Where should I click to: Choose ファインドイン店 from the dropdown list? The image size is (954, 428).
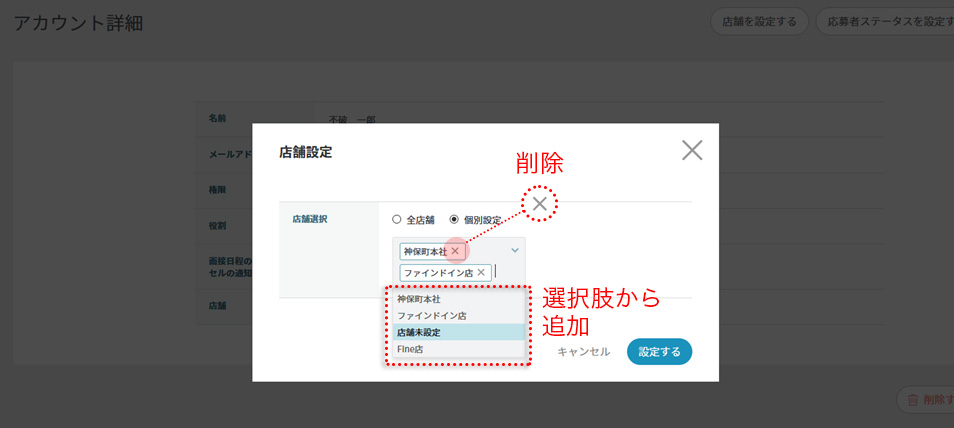click(x=431, y=316)
